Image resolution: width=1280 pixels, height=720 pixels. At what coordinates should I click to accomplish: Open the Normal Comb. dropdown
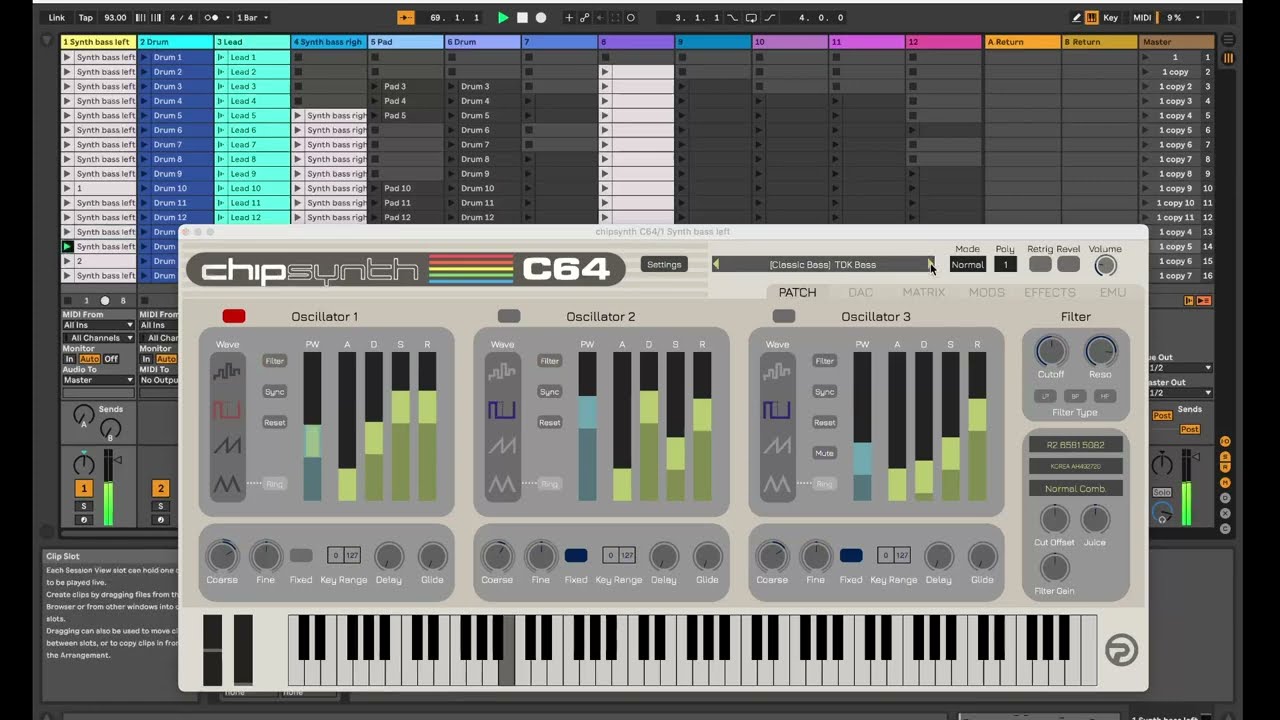tap(1076, 489)
